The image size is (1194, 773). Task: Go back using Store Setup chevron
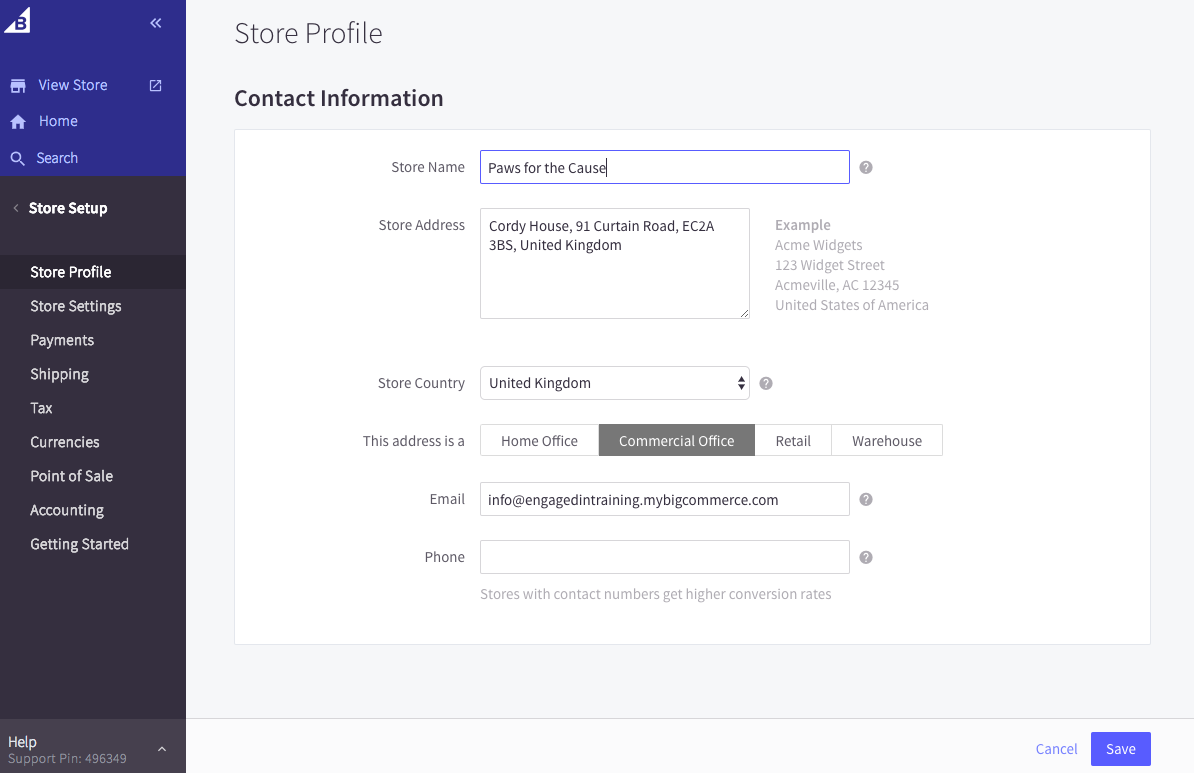click(x=16, y=208)
